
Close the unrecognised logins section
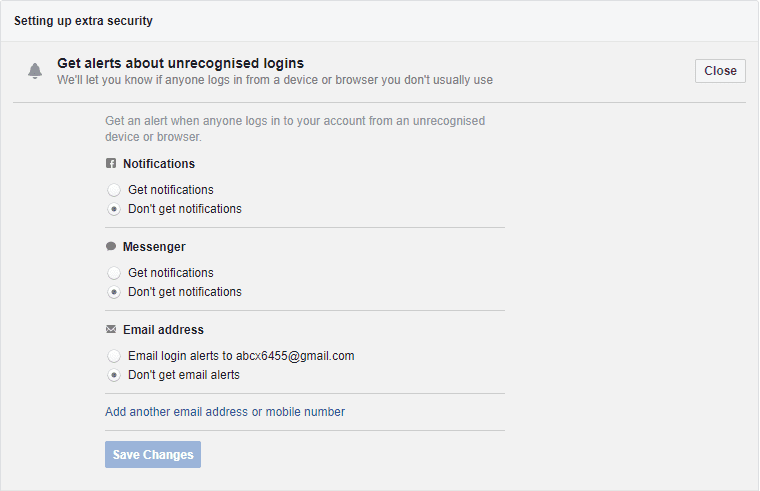(720, 71)
